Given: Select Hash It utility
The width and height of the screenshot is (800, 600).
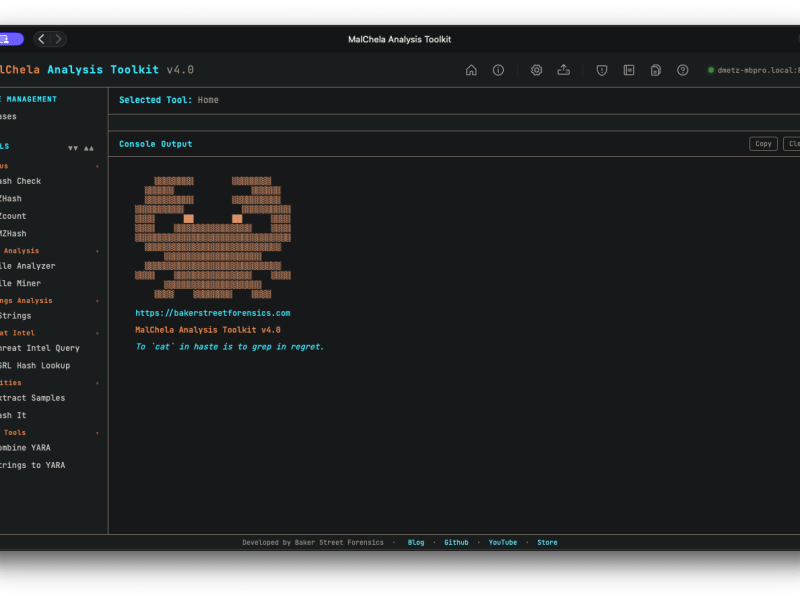Looking at the screenshot, I should tap(13, 415).
